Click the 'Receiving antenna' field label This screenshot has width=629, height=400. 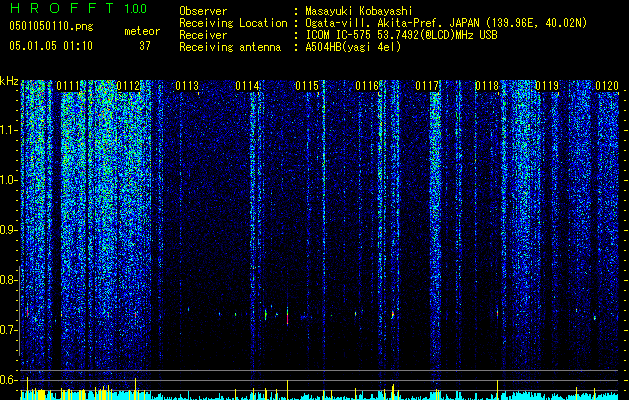pos(230,47)
